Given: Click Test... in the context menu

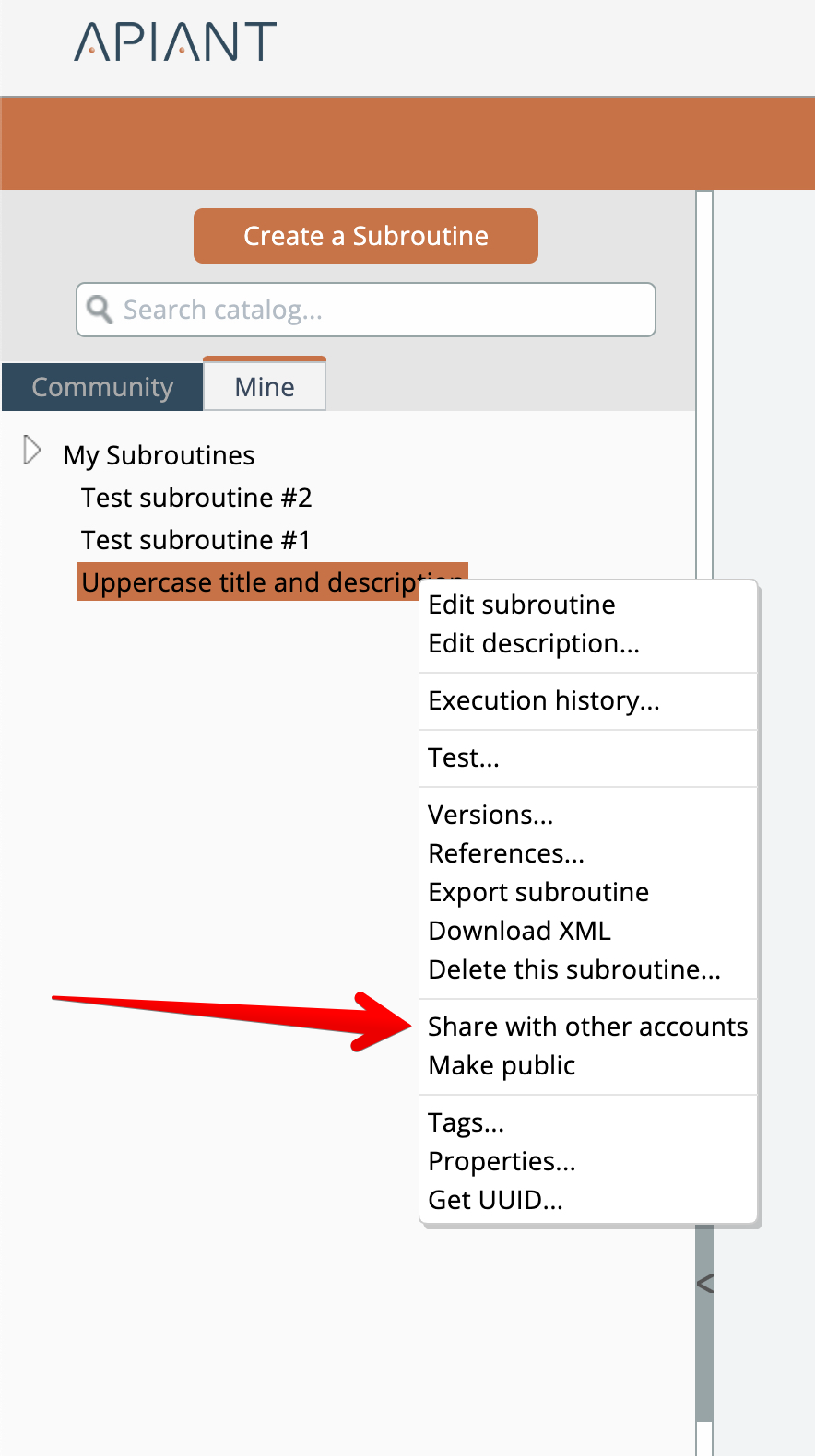Looking at the screenshot, I should (x=464, y=757).
